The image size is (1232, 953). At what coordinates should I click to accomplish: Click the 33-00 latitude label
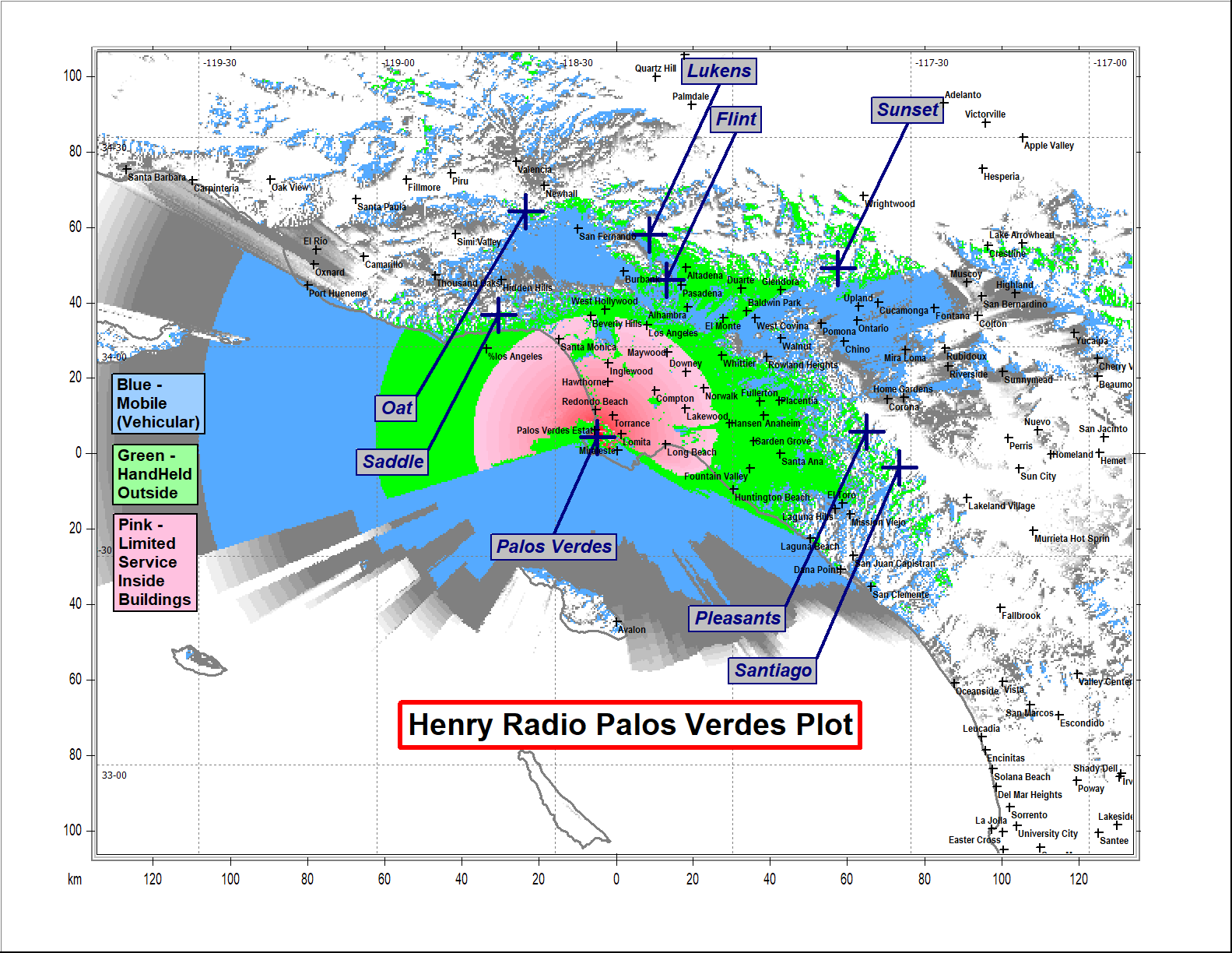(x=114, y=775)
